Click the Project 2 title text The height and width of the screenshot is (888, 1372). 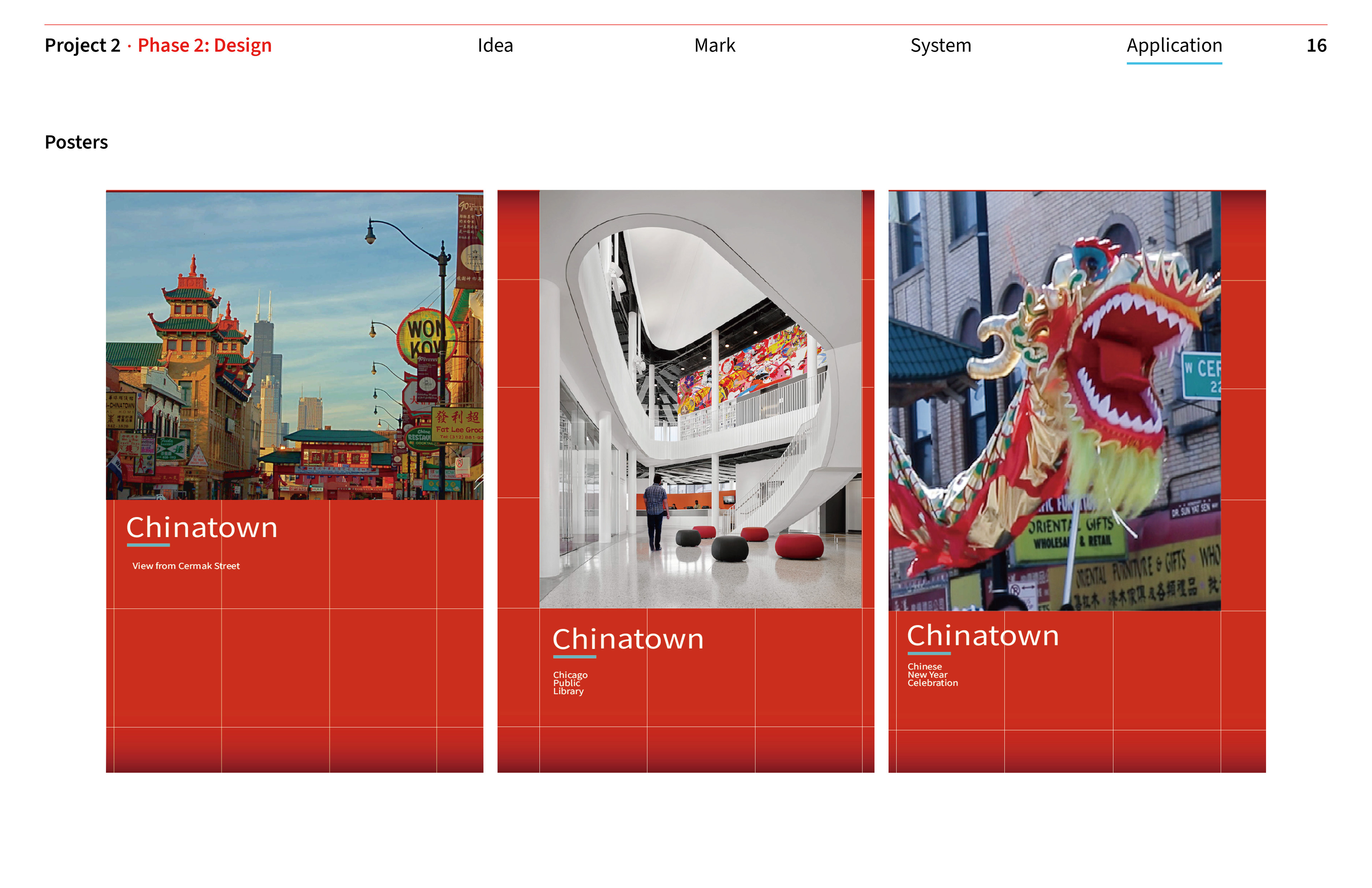[83, 45]
